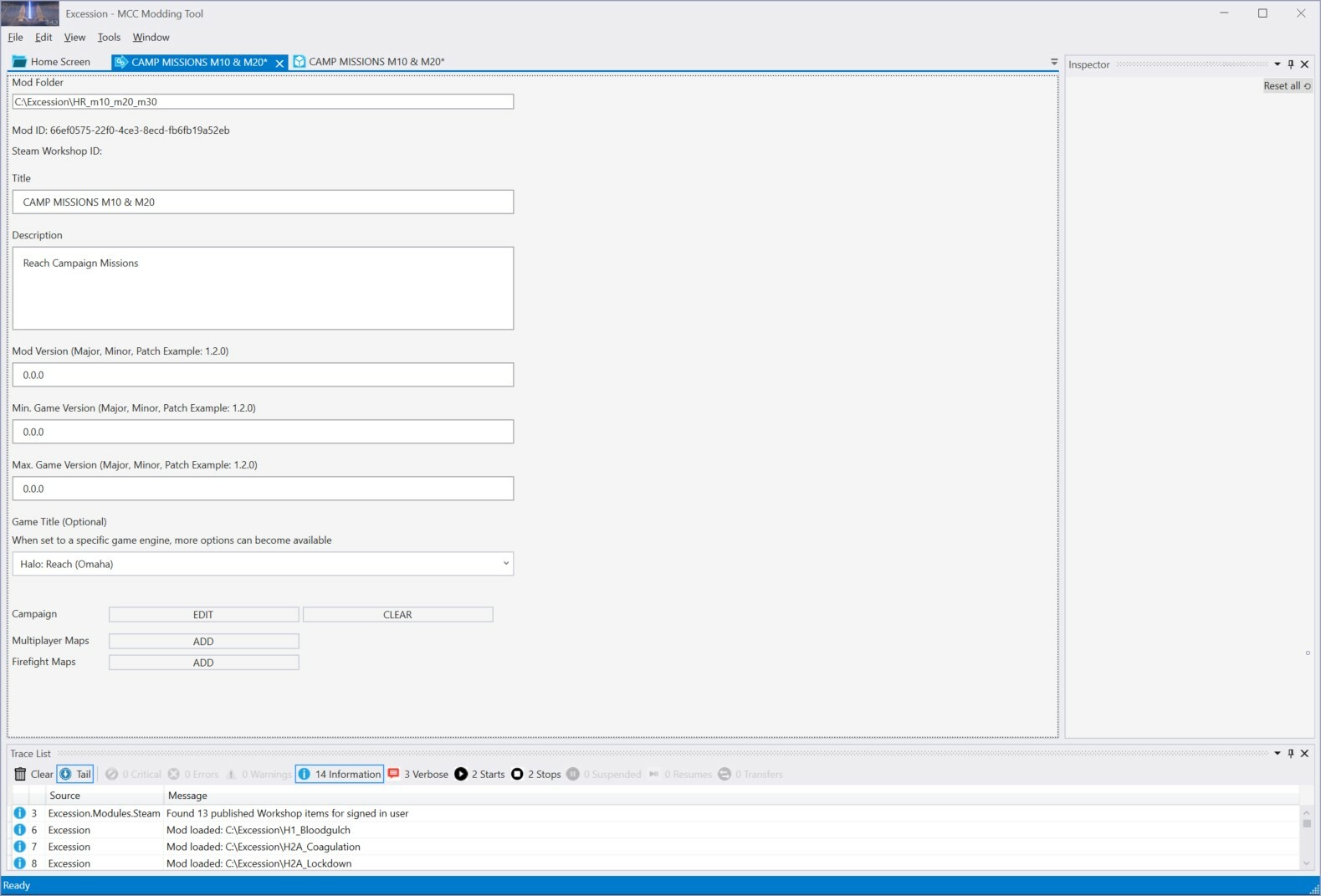Click the Min. Game Version field
The height and width of the screenshot is (896, 1321).
click(x=263, y=432)
